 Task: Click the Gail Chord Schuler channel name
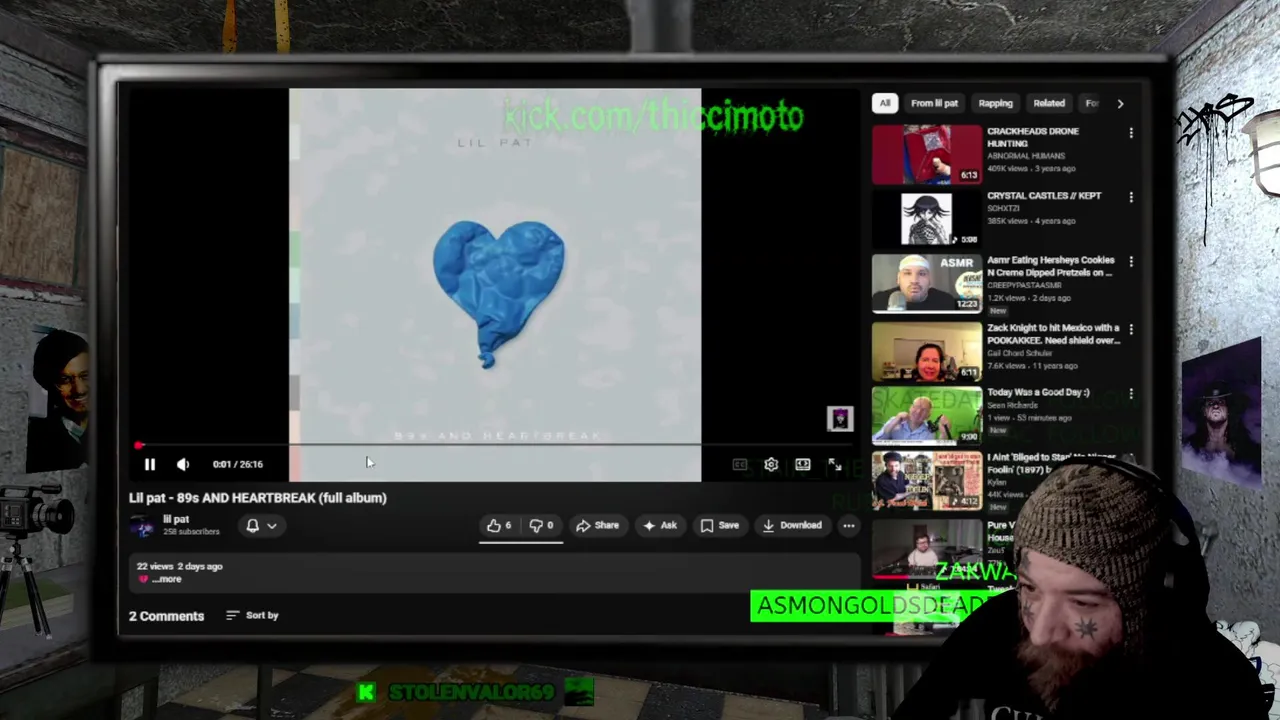(1020, 353)
